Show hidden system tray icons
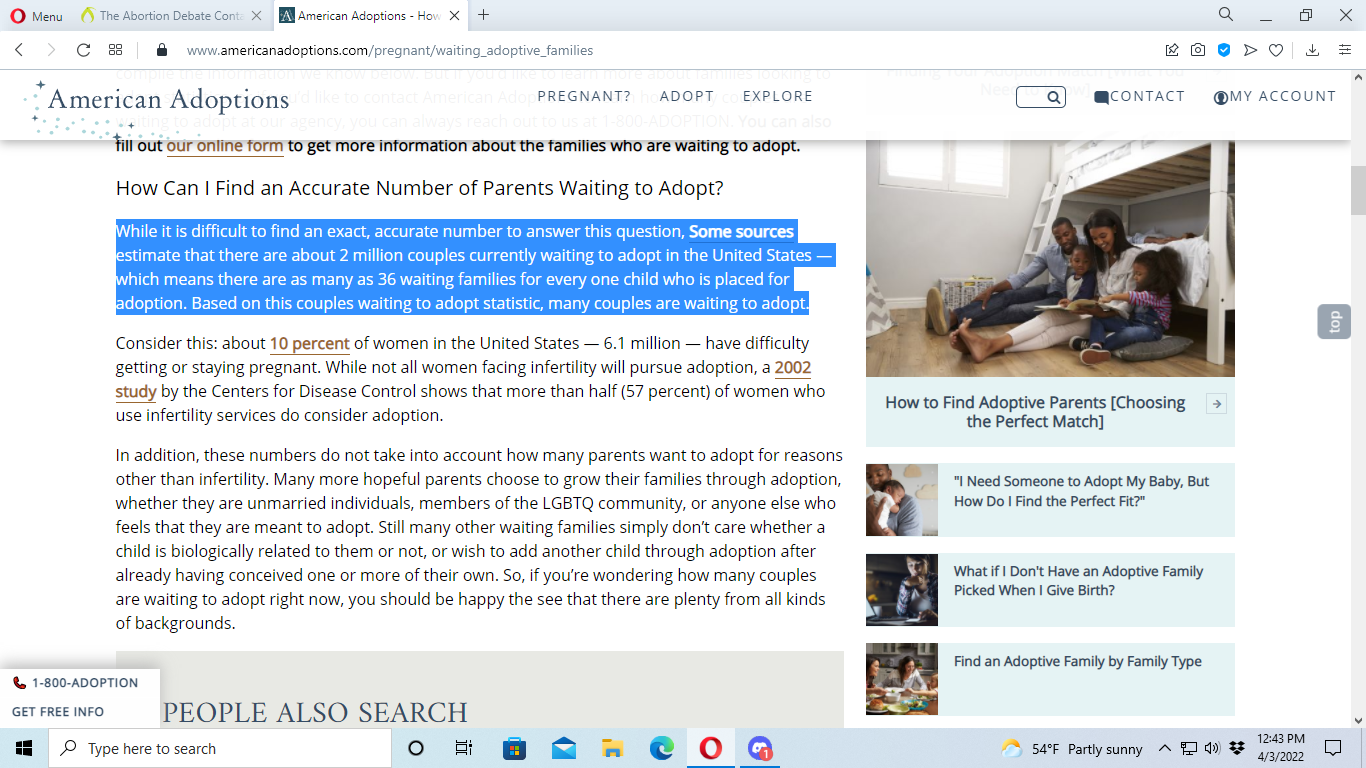Screen dimensions: 1366x768 tap(1164, 748)
